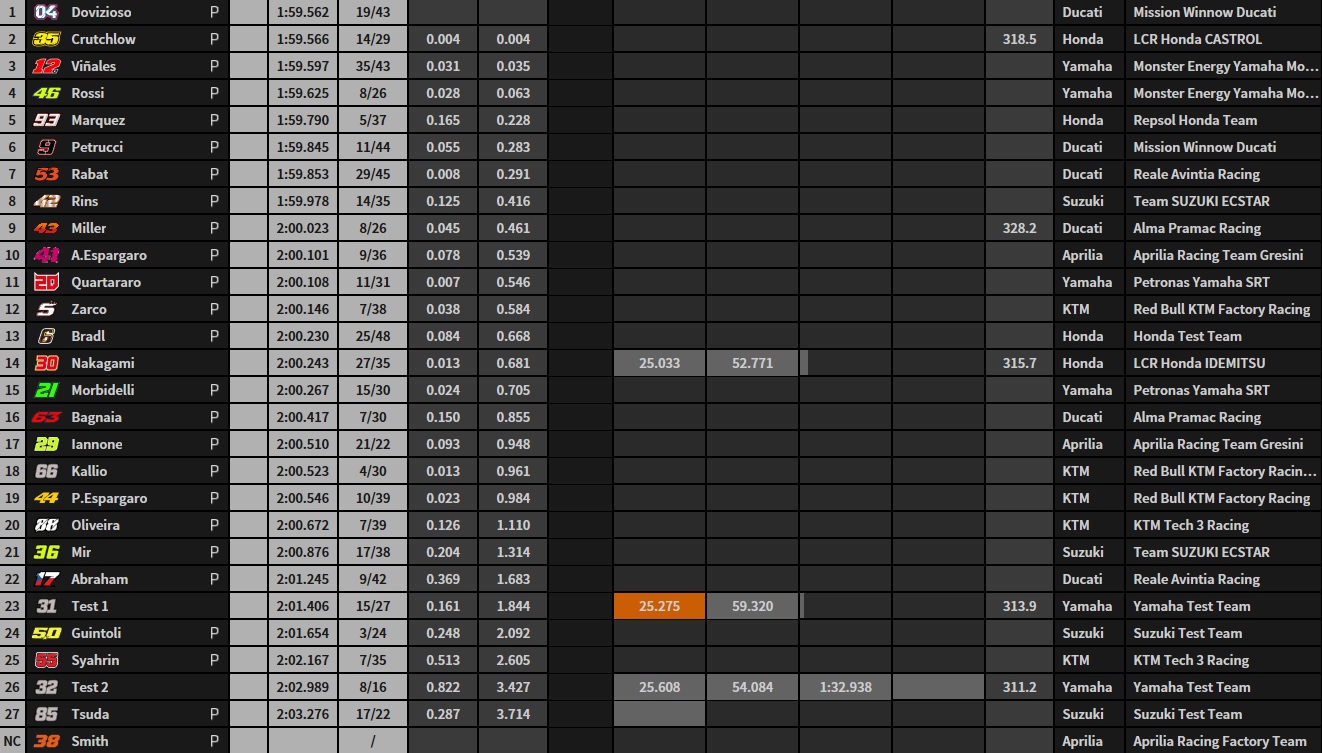Click the sector progress bar in Test 1 row
The image size is (1322, 753).
coord(802,606)
